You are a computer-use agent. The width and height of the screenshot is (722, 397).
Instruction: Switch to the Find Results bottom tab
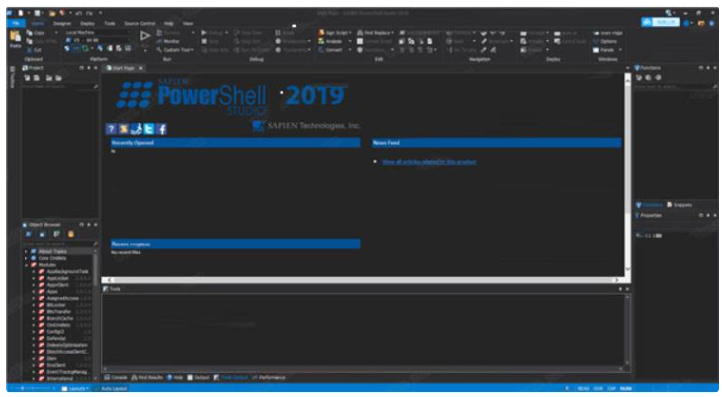coord(147,378)
